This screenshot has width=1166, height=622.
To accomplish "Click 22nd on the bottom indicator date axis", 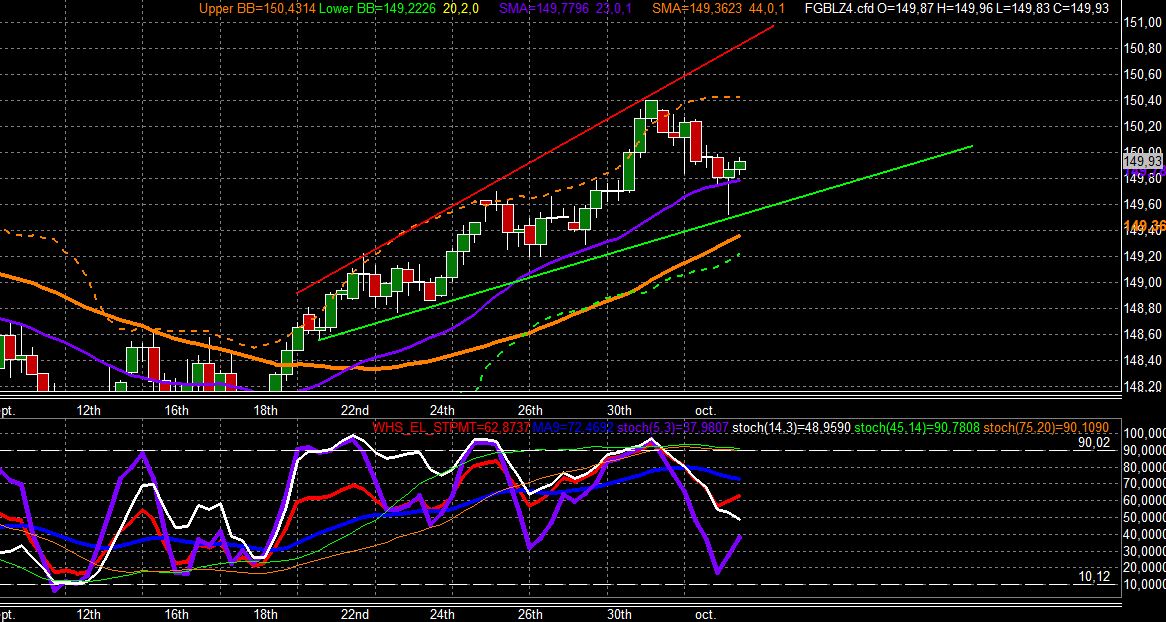I will [x=355, y=615].
